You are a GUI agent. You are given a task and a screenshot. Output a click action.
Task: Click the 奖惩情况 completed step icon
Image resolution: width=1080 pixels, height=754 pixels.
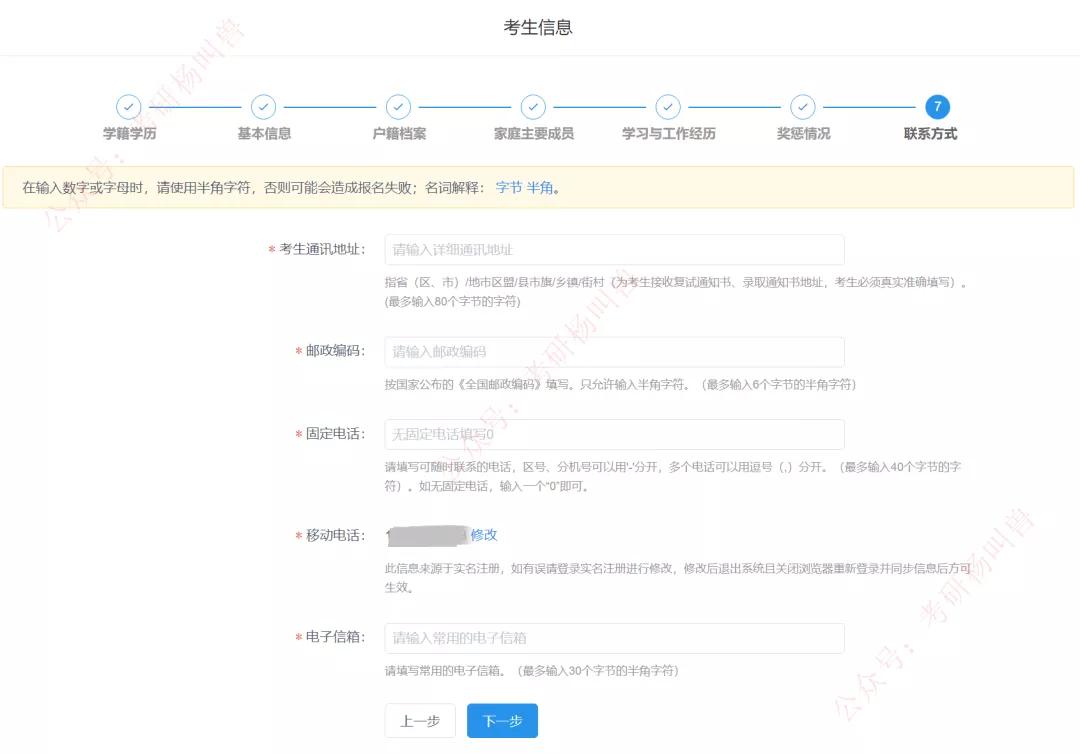click(802, 106)
